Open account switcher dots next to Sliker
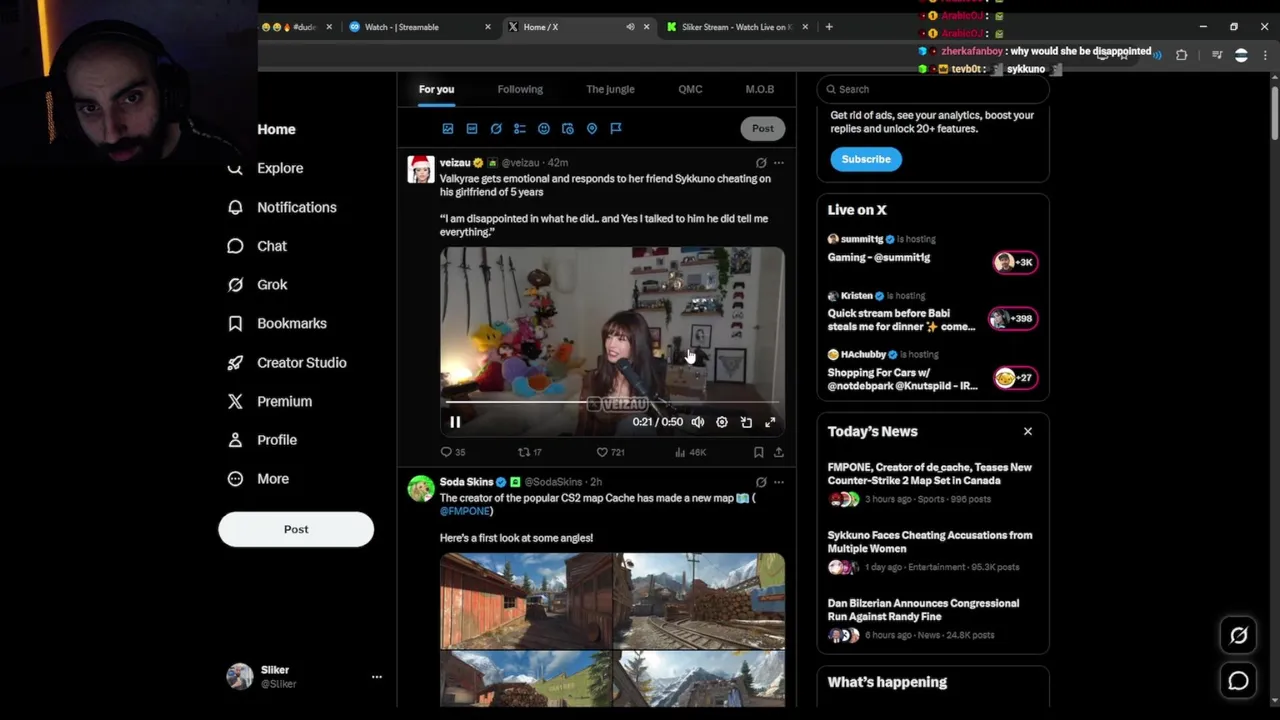The image size is (1280, 720). tap(377, 677)
